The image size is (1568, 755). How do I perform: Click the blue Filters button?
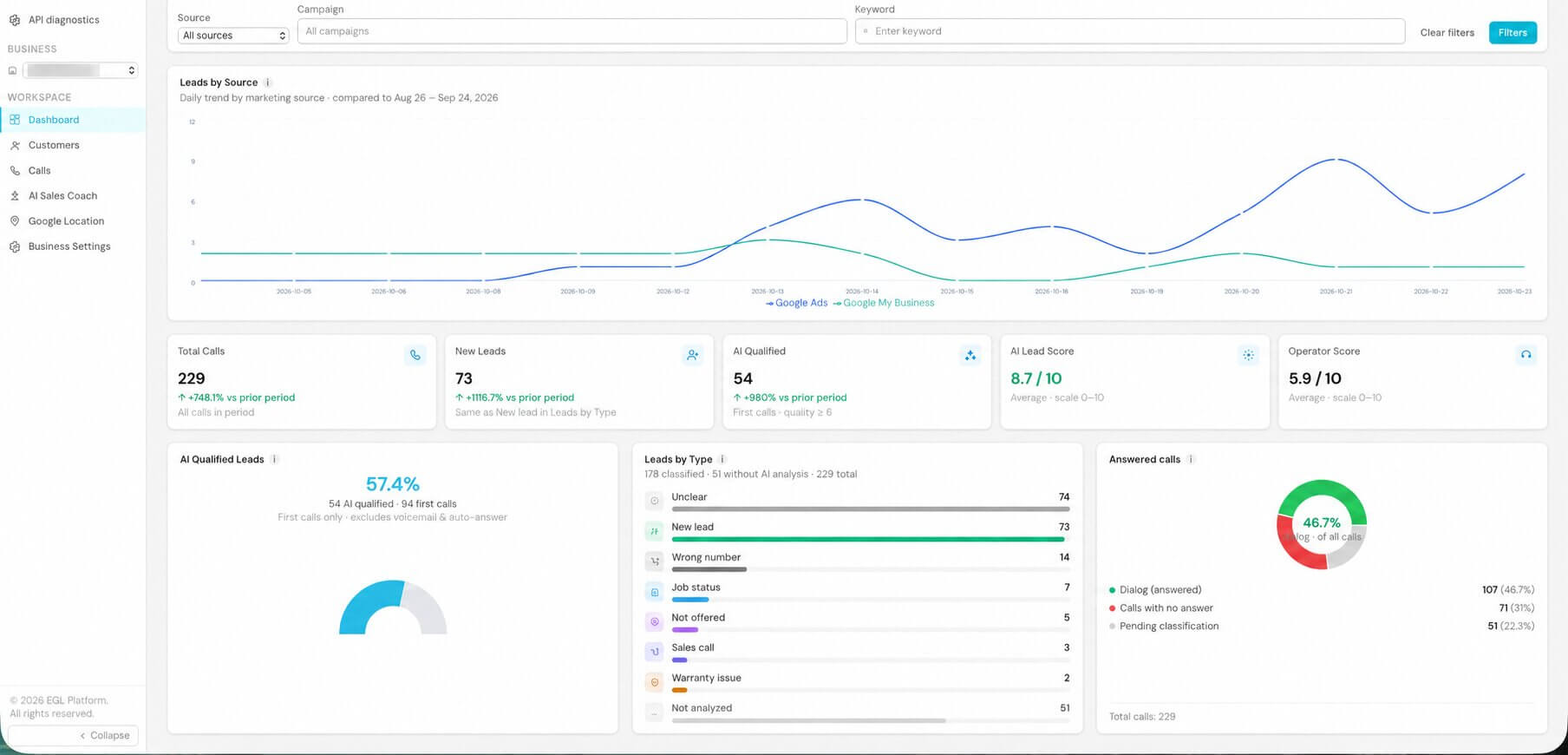[1512, 33]
